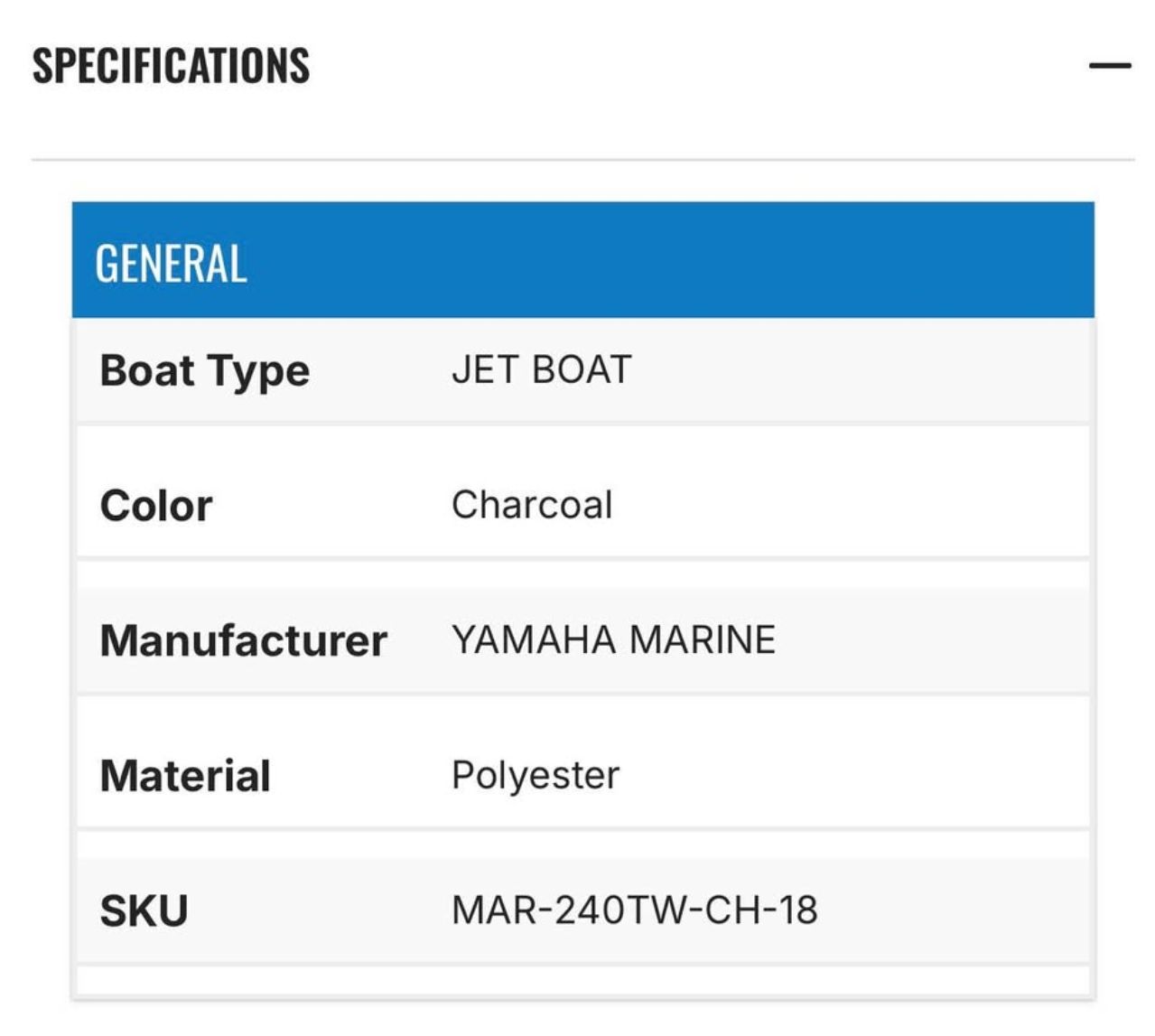
Task: Select the Polyester material value
Action: click(536, 776)
